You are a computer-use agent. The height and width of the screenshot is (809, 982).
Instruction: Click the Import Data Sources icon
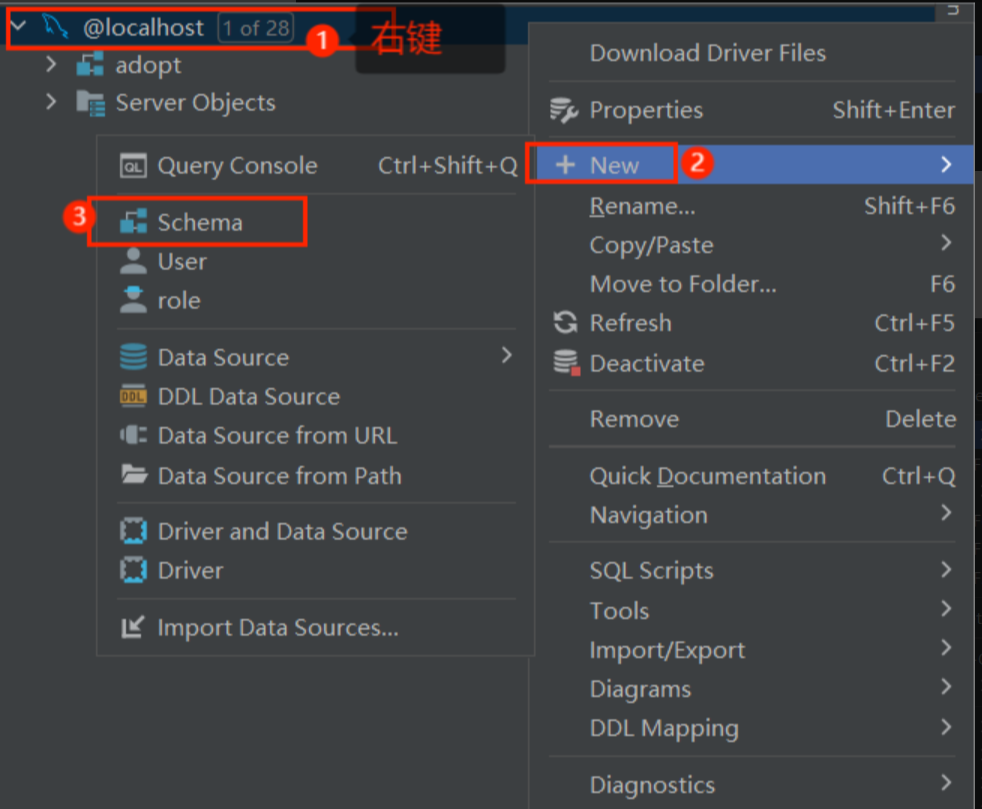point(133,628)
